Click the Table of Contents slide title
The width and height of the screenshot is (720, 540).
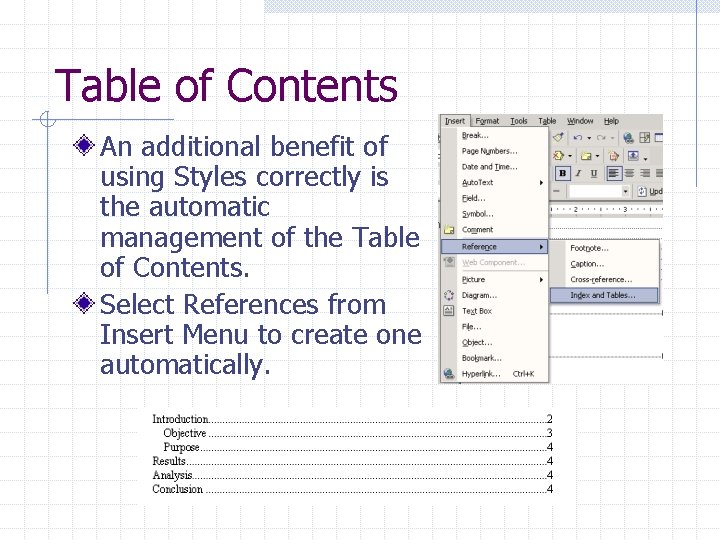tap(226, 85)
